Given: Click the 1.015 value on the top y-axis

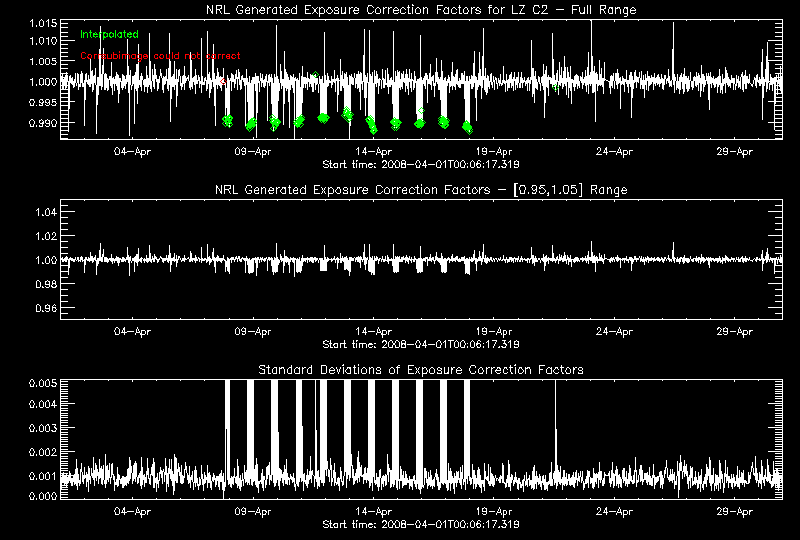Looking at the screenshot, I should pos(43,21).
